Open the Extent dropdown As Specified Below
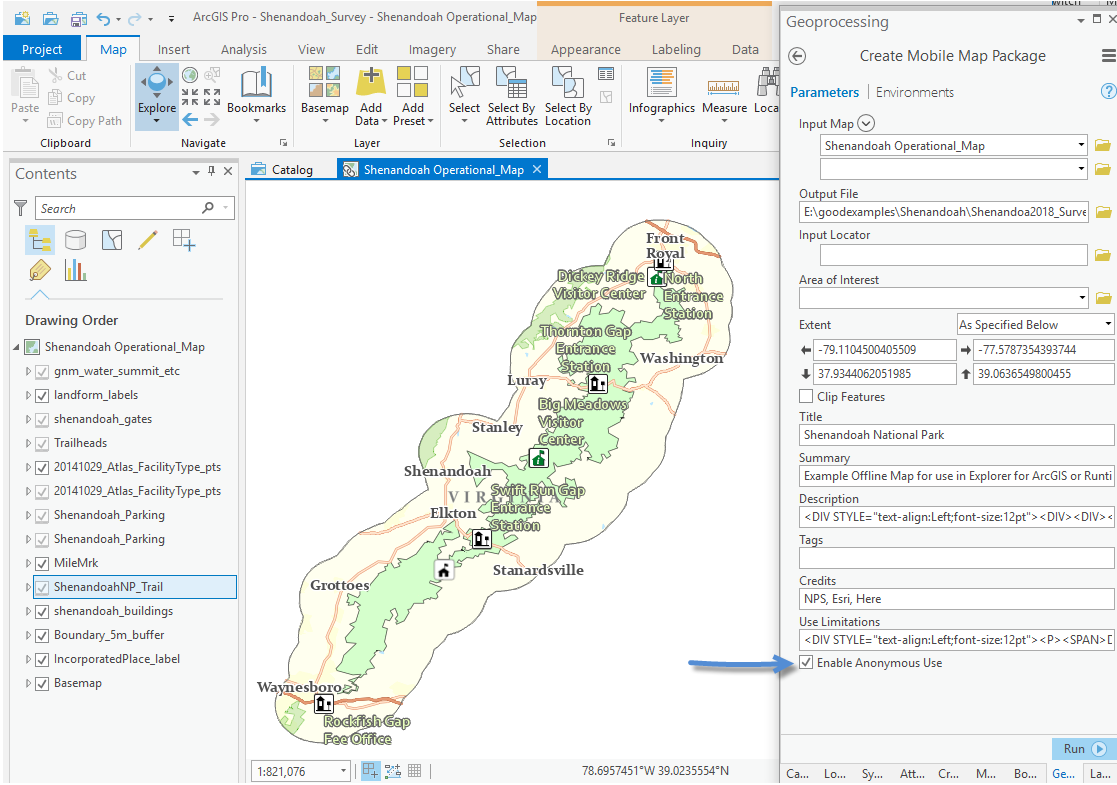Viewport: 1117px width, 785px height. click(1034, 325)
